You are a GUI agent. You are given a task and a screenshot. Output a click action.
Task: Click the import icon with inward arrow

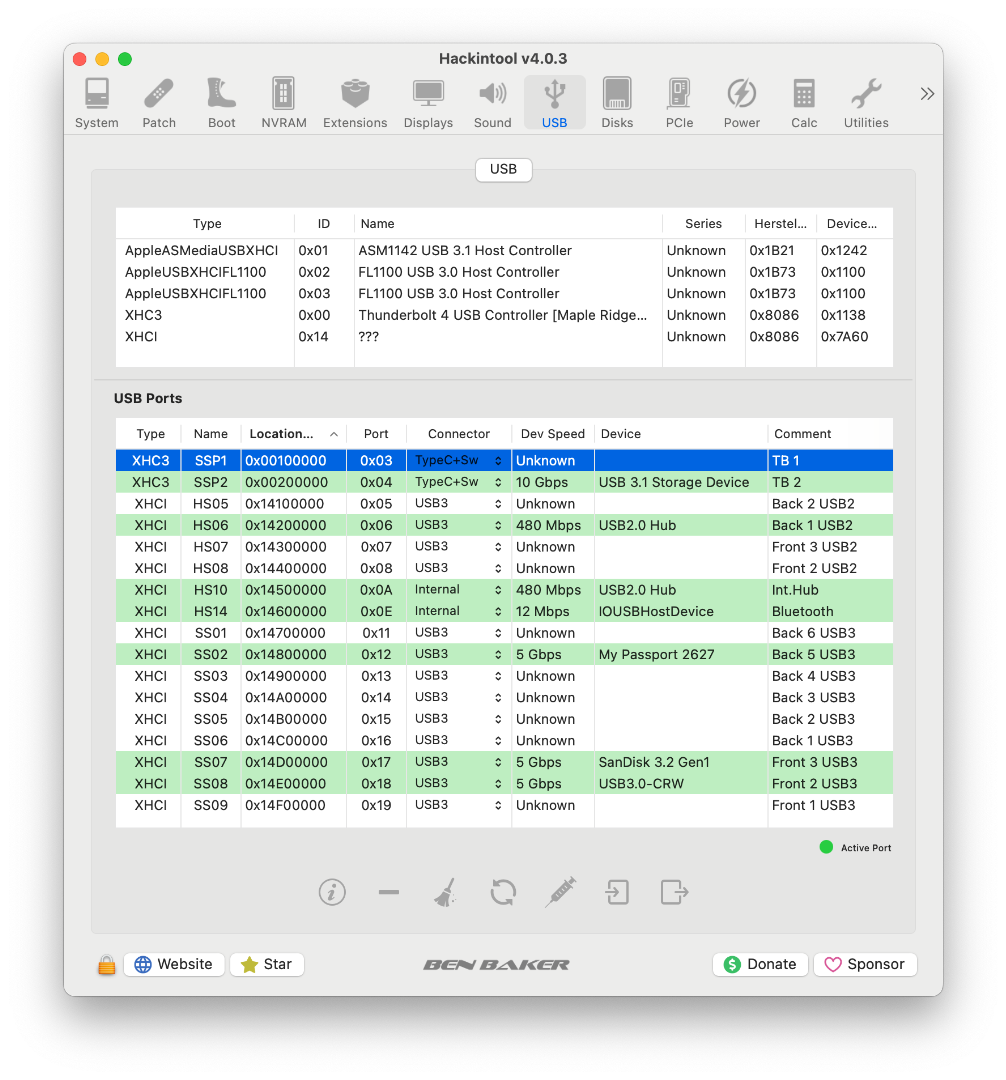(x=617, y=892)
